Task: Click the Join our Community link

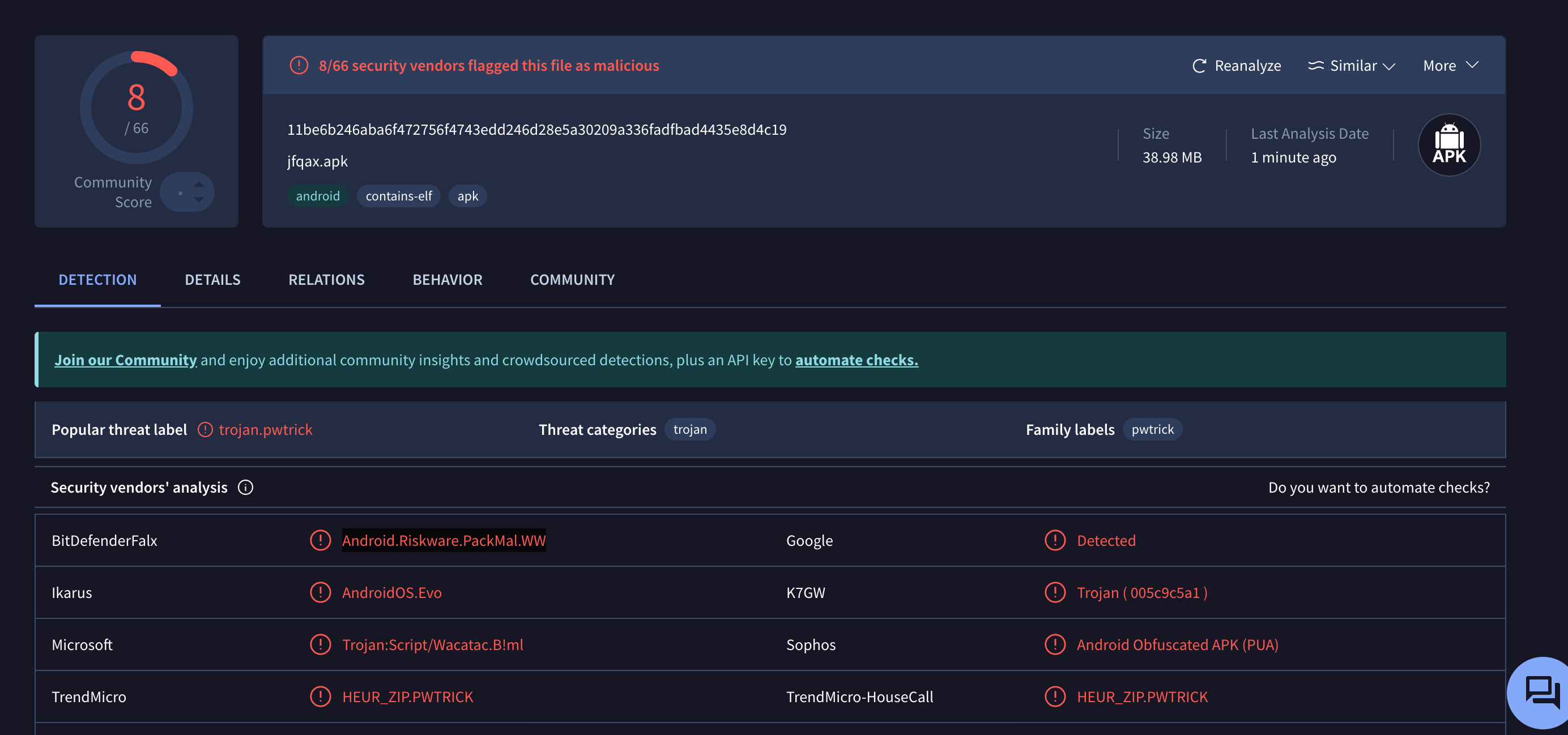Action: coord(125,360)
